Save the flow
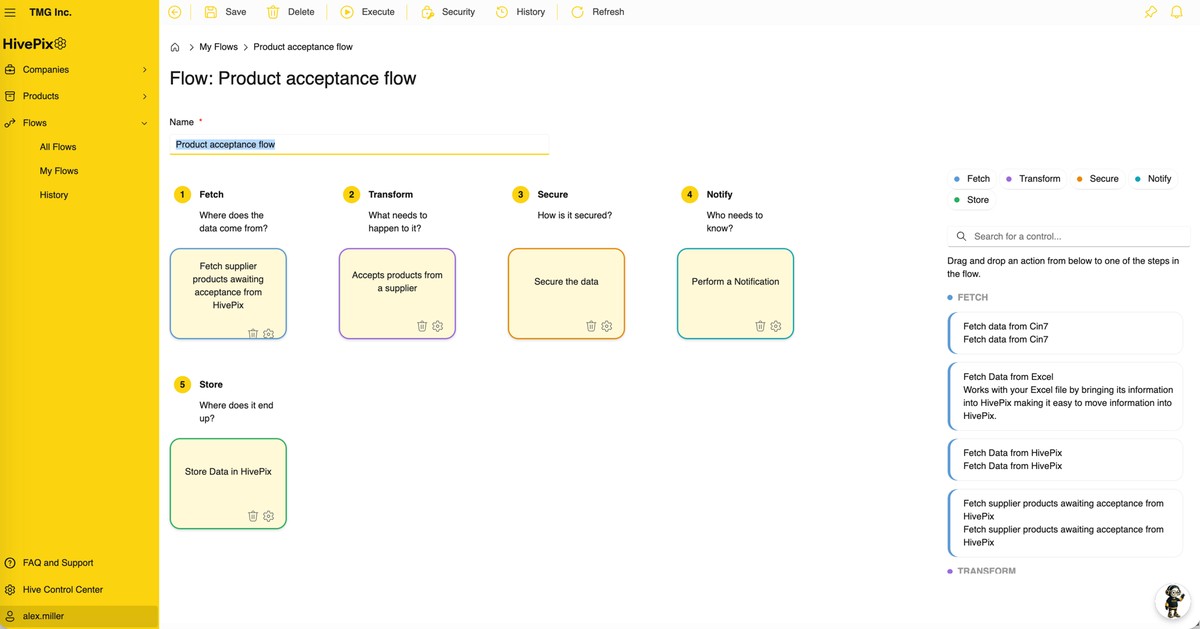This screenshot has height=629, width=1200. (x=225, y=12)
